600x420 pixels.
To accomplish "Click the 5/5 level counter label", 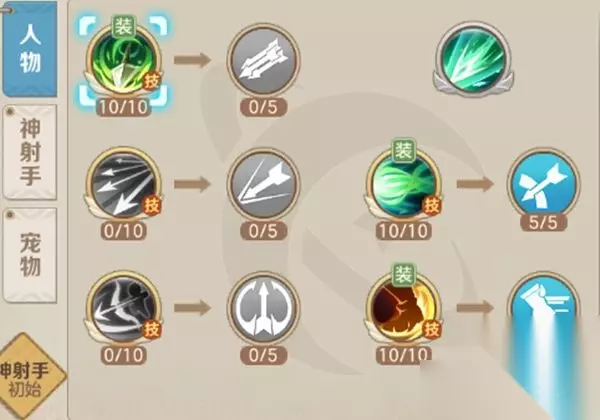I will pos(543,222).
